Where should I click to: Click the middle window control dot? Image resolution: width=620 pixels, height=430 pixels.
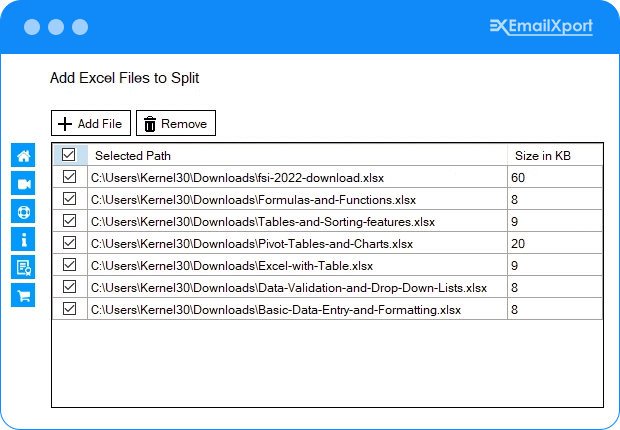point(56,27)
